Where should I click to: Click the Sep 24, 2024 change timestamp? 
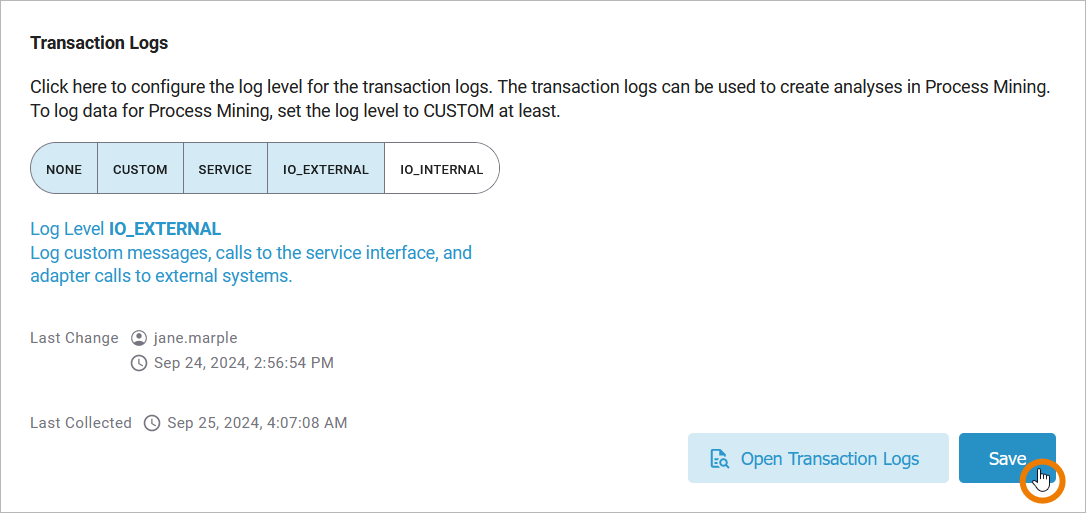click(x=244, y=363)
